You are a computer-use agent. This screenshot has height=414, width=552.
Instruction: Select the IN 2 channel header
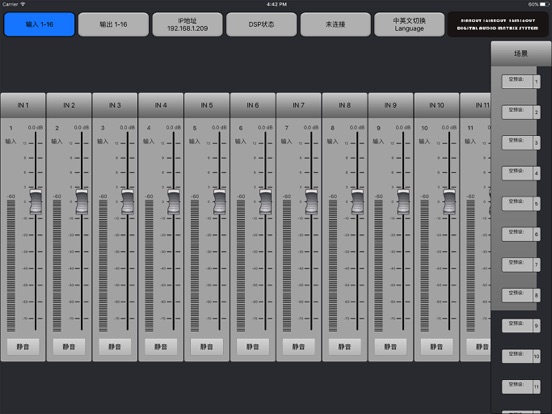click(69, 105)
